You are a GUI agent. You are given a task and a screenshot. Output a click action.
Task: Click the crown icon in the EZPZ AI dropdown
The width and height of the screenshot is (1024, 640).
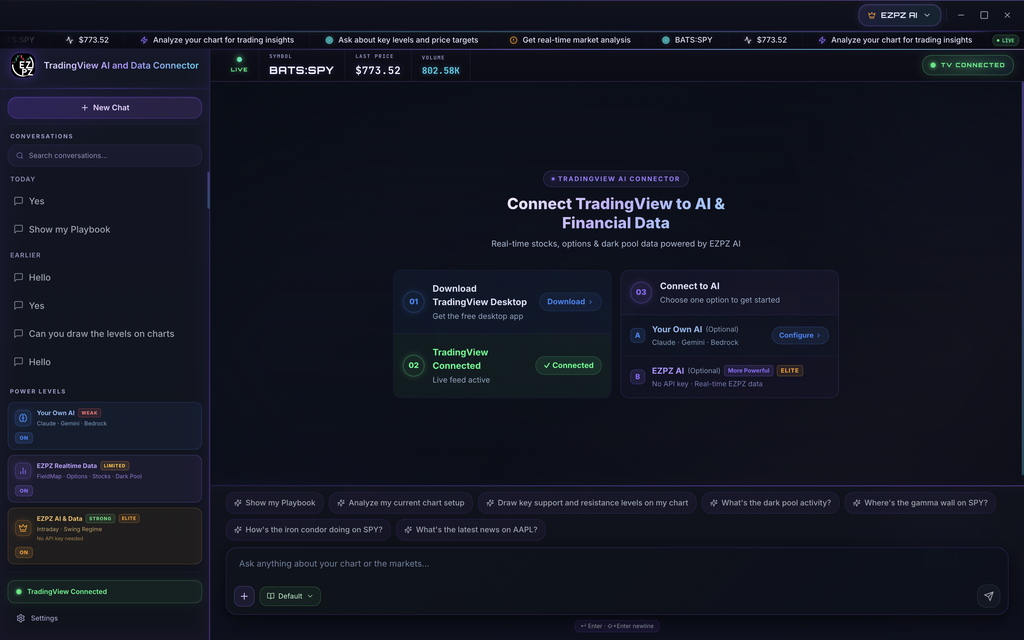(871, 15)
